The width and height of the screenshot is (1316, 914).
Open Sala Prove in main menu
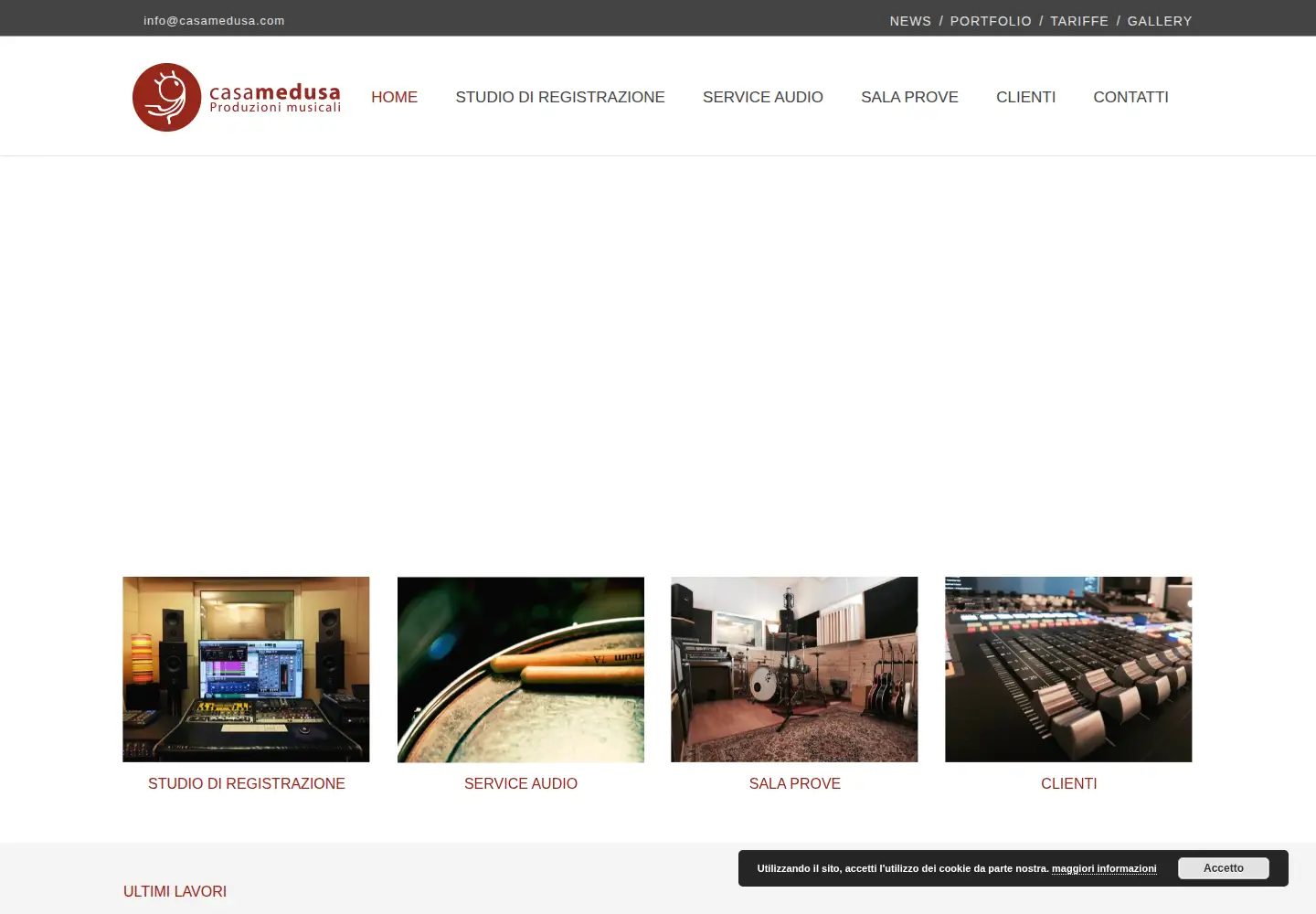click(909, 97)
